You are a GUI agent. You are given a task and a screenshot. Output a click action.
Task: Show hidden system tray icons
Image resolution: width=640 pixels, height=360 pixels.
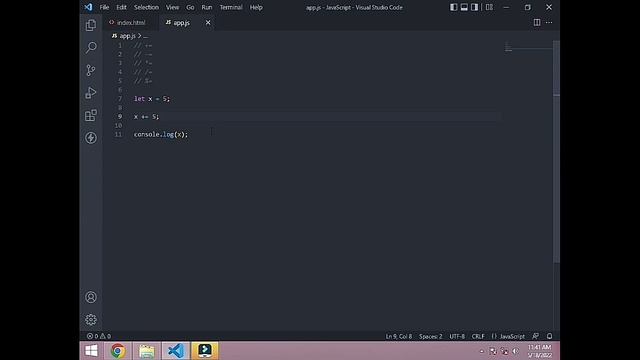coord(482,351)
